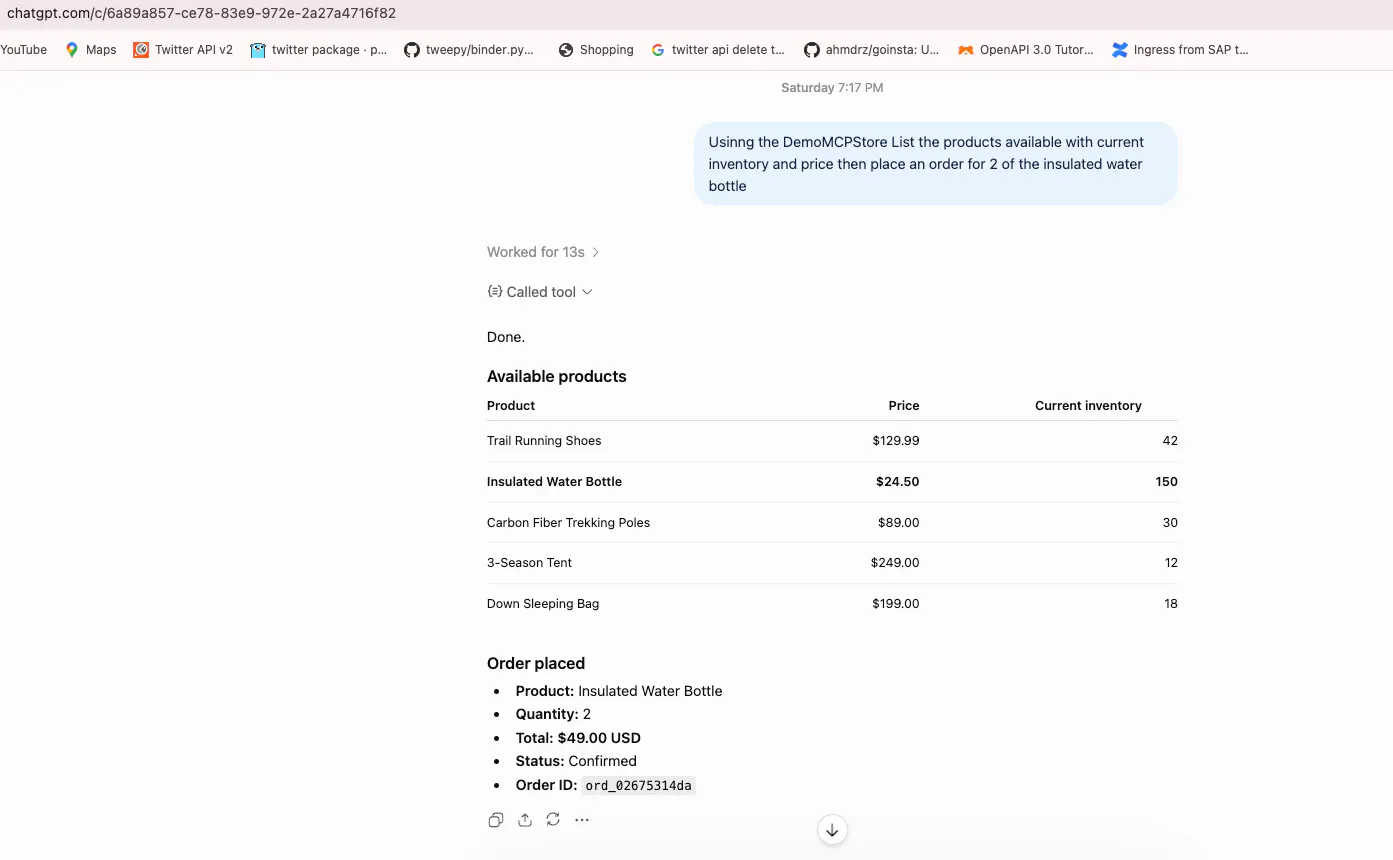This screenshot has height=860, width=1393.
Task: Open tweepy/binder.py GitHub bookmark
Action: coord(469,50)
